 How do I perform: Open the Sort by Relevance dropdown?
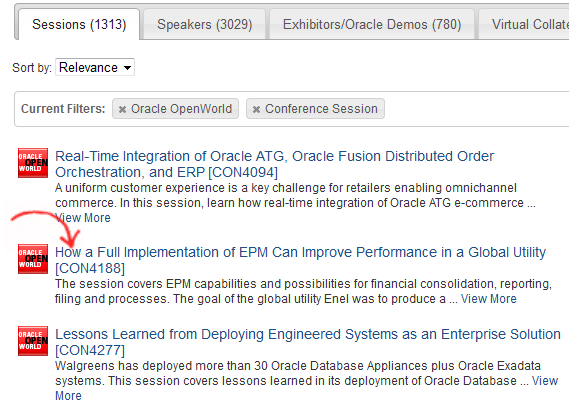(95, 67)
